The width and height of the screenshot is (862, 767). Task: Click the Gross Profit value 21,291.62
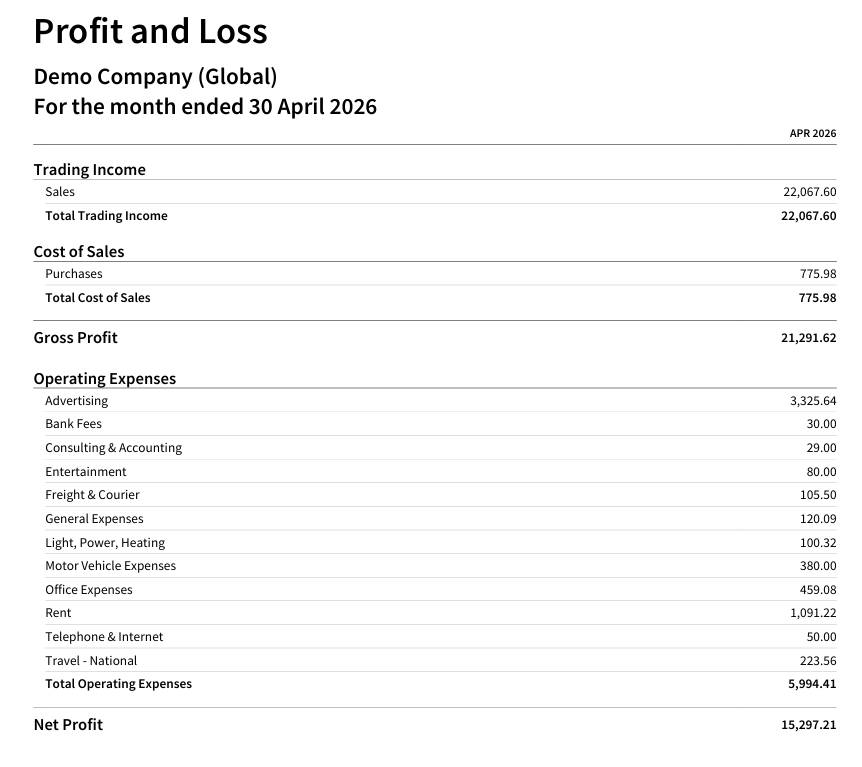coord(808,338)
